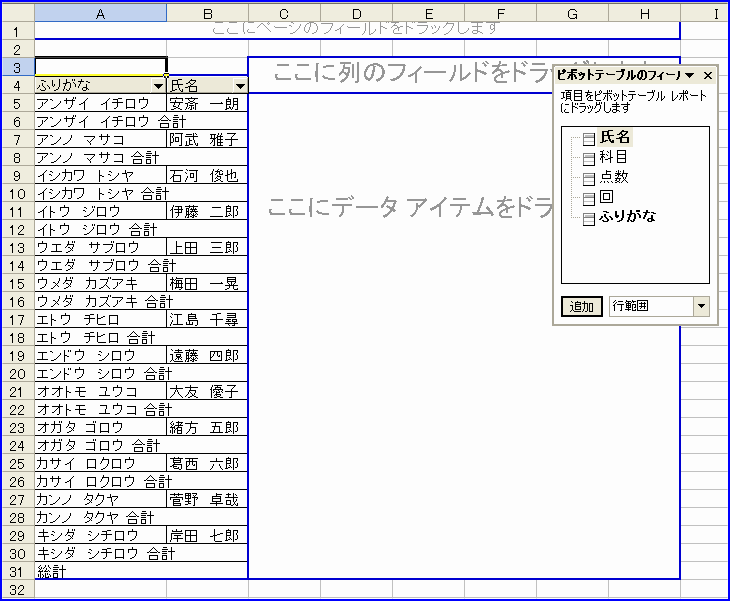The image size is (730, 601).
Task: Click the 追加 button
Action: pos(581,306)
